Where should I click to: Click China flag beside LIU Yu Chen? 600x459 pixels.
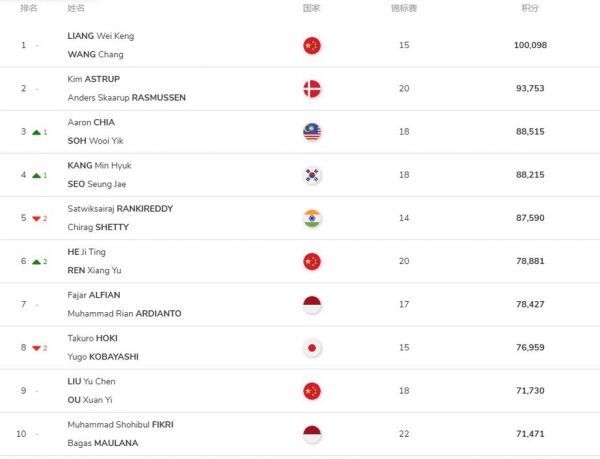point(312,391)
